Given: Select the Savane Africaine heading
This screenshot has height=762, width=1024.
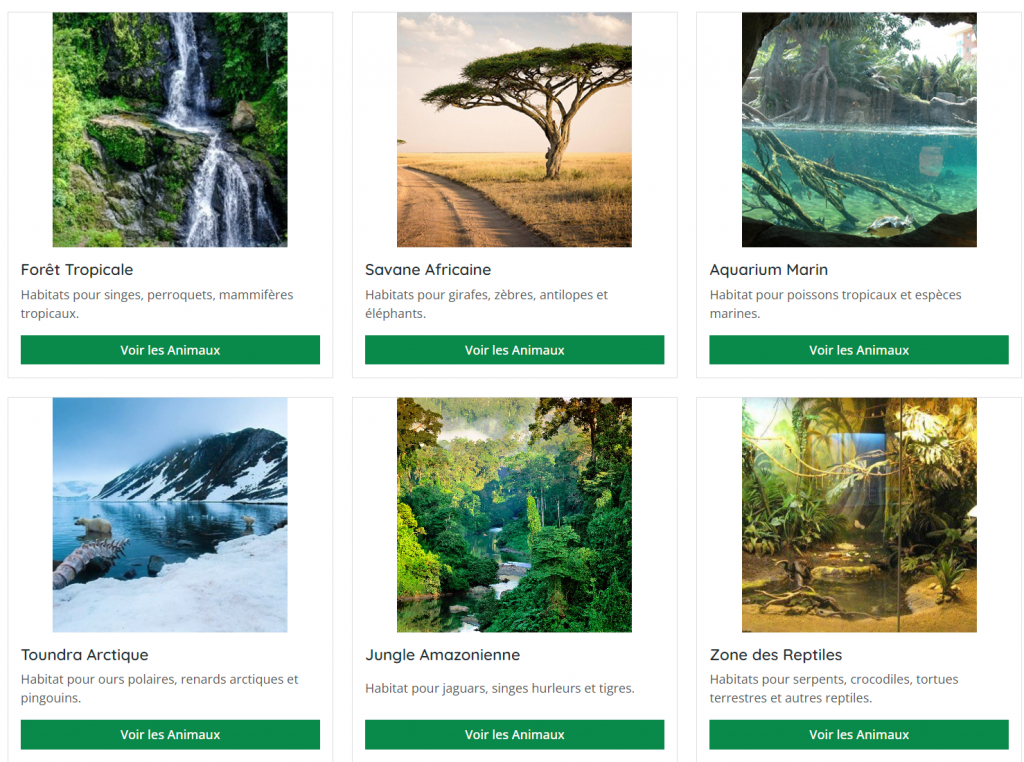Looking at the screenshot, I should [x=428, y=270].
